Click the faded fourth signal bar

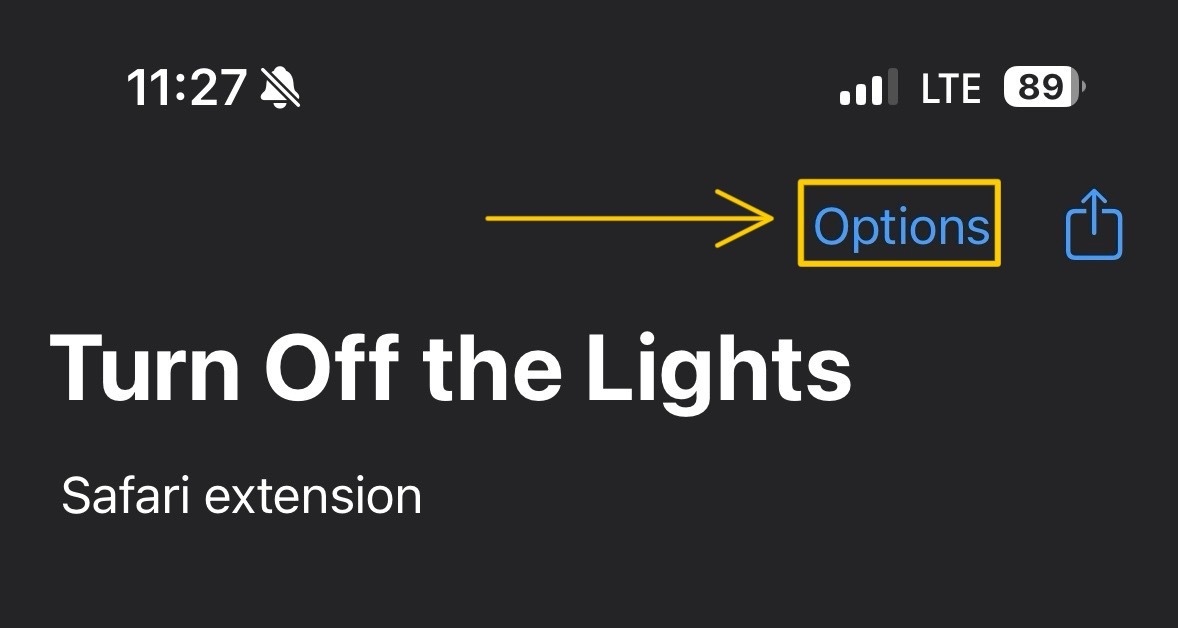click(893, 86)
